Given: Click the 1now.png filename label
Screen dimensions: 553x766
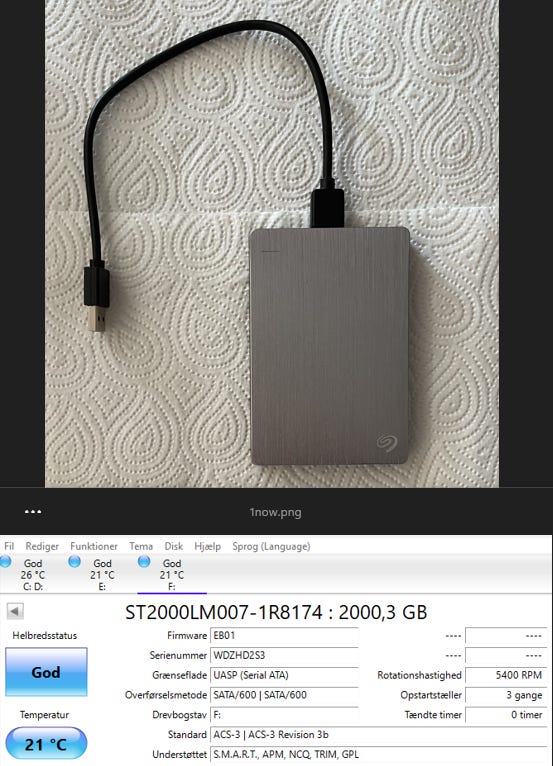Looking at the screenshot, I should [x=276, y=512].
